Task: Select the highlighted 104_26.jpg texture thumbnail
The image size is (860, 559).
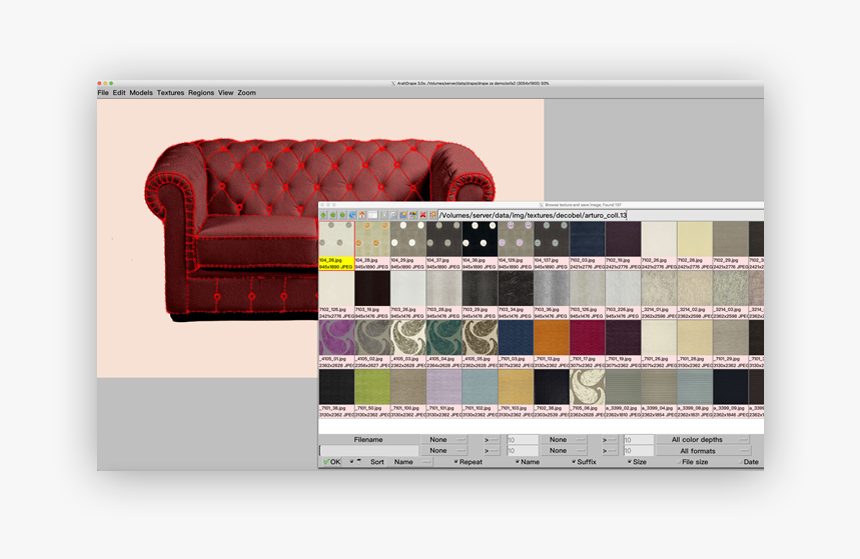Action: (336, 239)
